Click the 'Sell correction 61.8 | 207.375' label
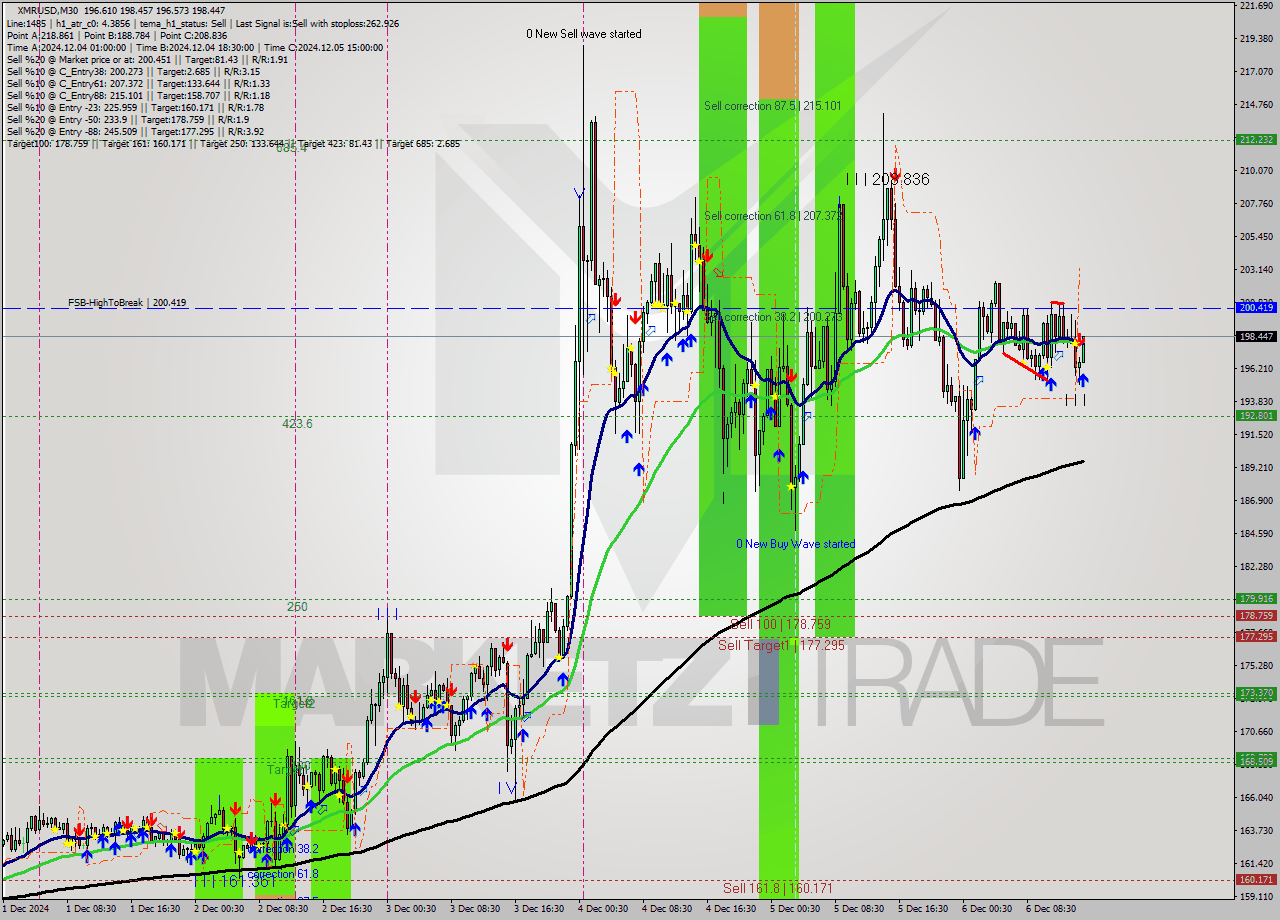Viewport: 1280px width, 920px height. pos(774,216)
